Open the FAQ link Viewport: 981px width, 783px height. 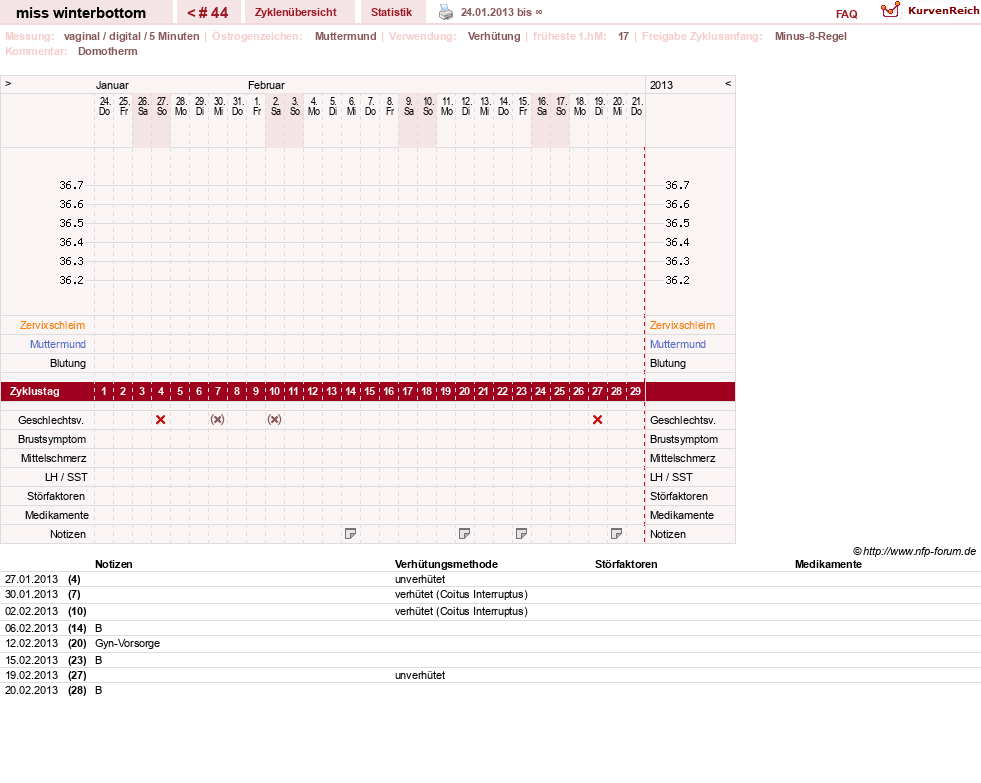pos(846,14)
